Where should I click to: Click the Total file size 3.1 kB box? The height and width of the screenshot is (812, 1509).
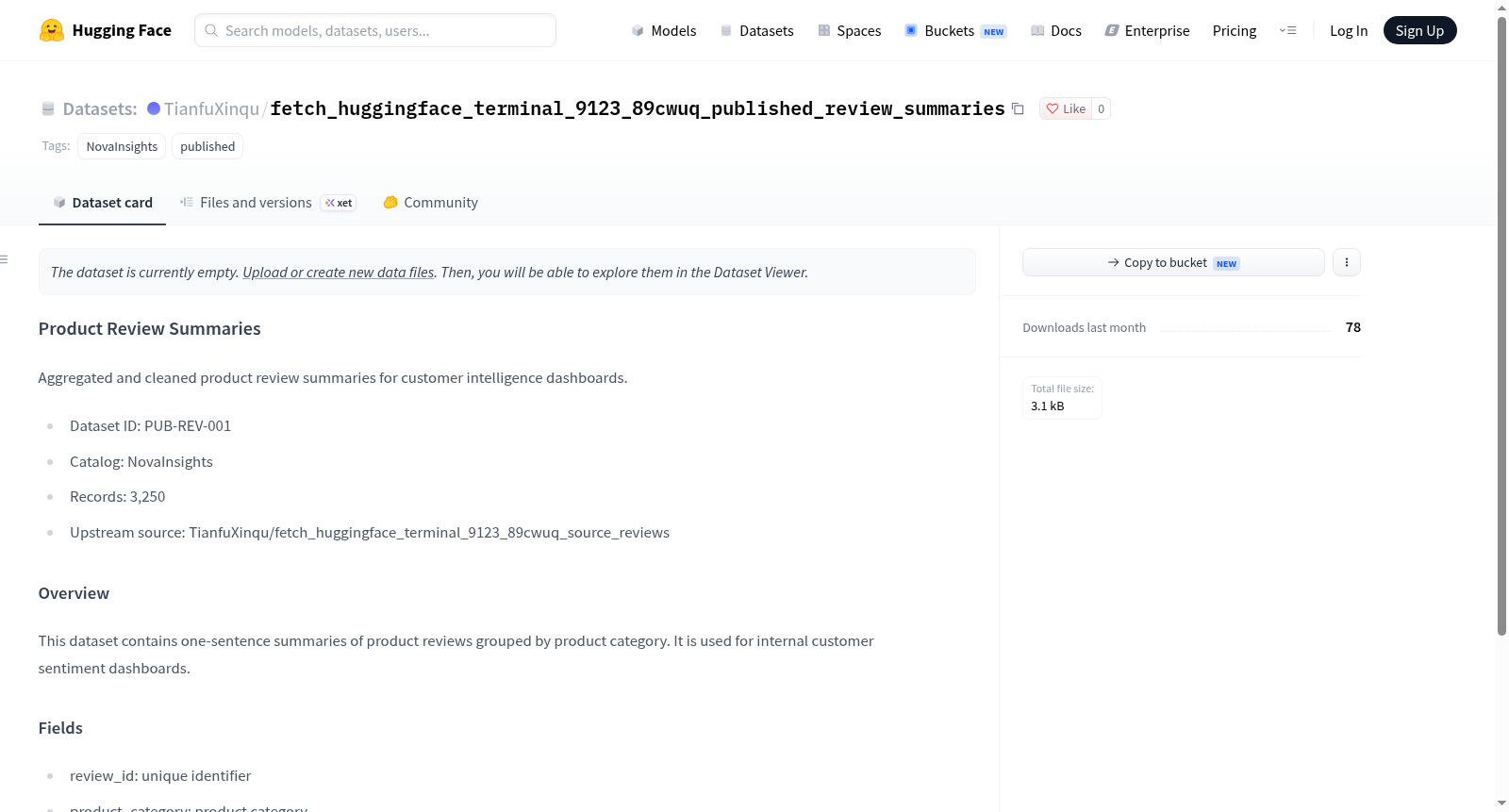point(1062,398)
